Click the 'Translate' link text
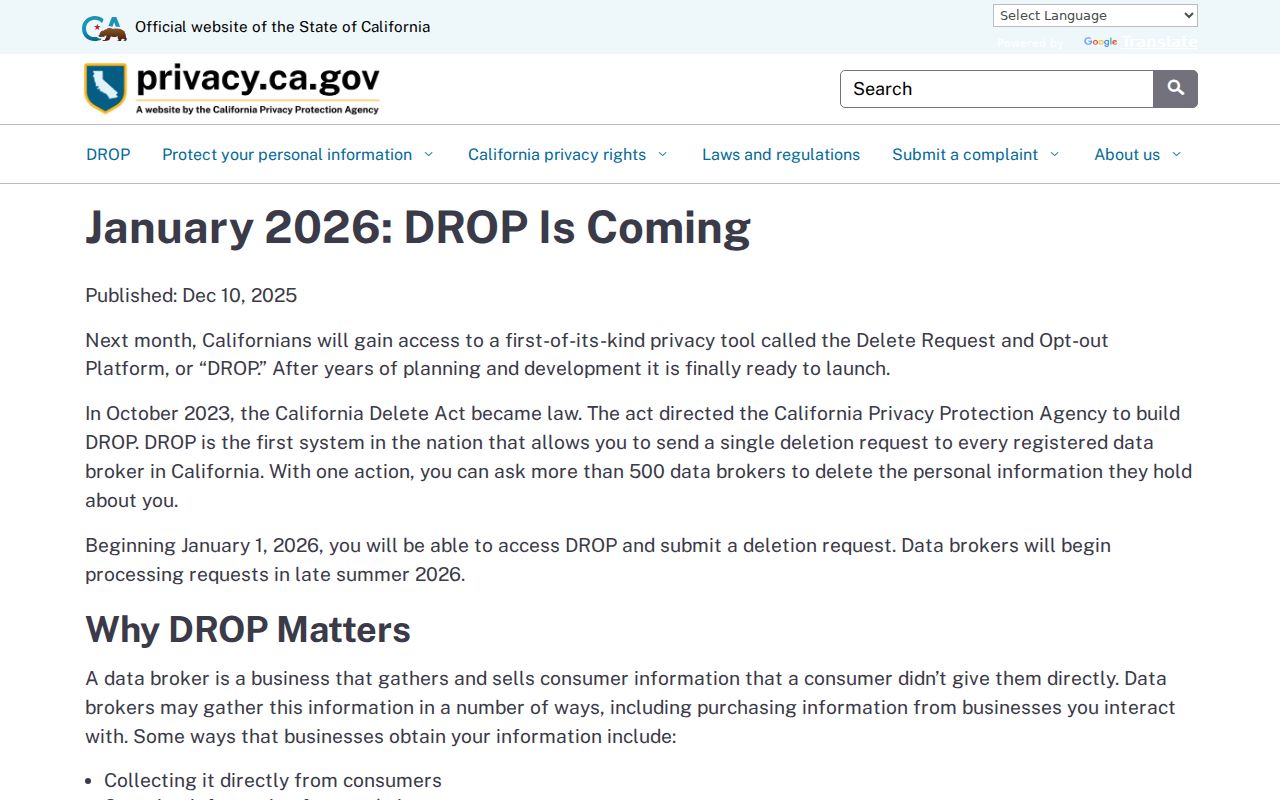Image resolution: width=1280 pixels, height=800 pixels. (x=1160, y=42)
